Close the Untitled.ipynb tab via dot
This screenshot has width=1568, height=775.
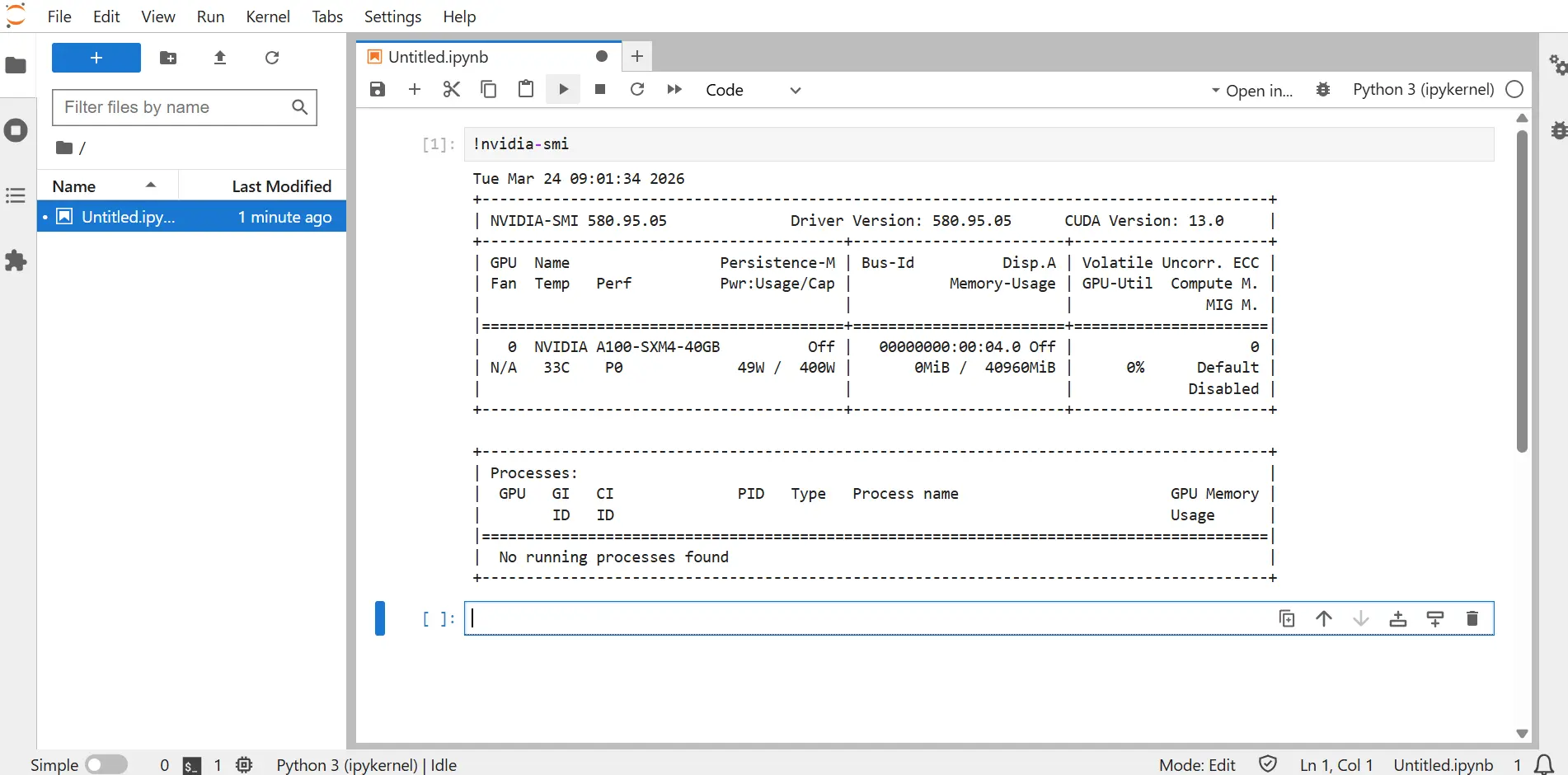click(602, 56)
